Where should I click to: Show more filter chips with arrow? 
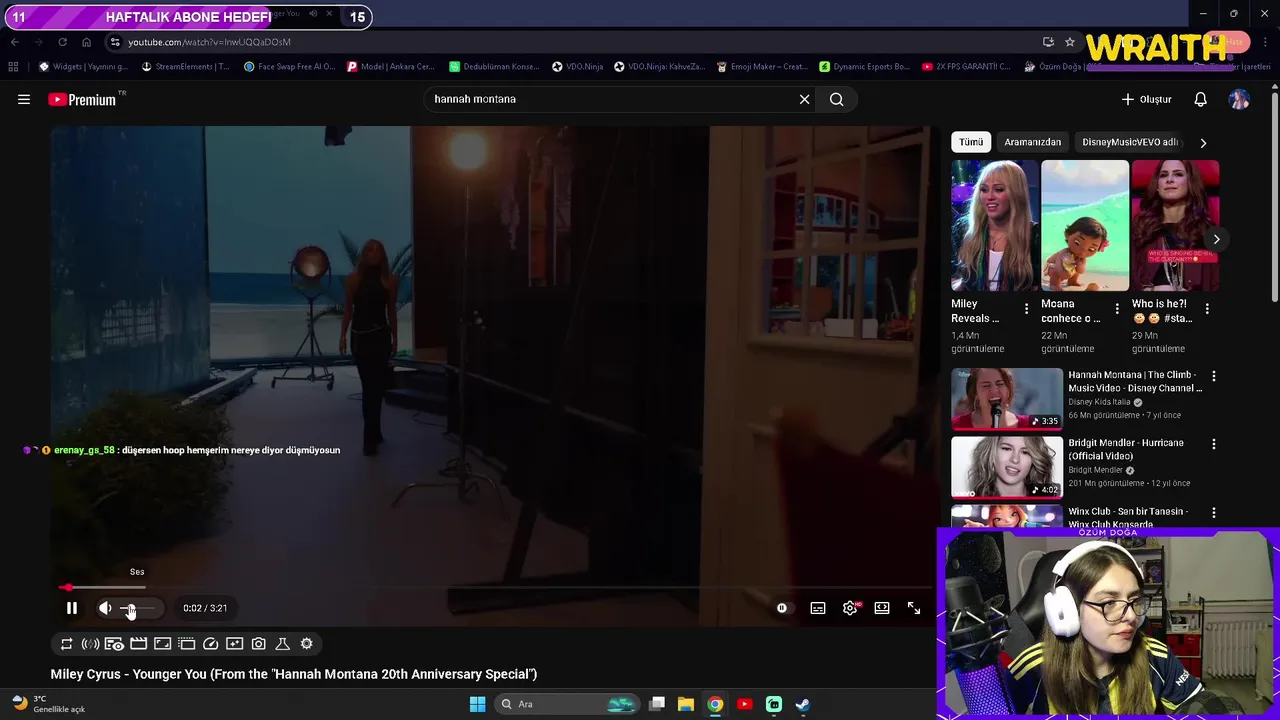(x=1203, y=142)
